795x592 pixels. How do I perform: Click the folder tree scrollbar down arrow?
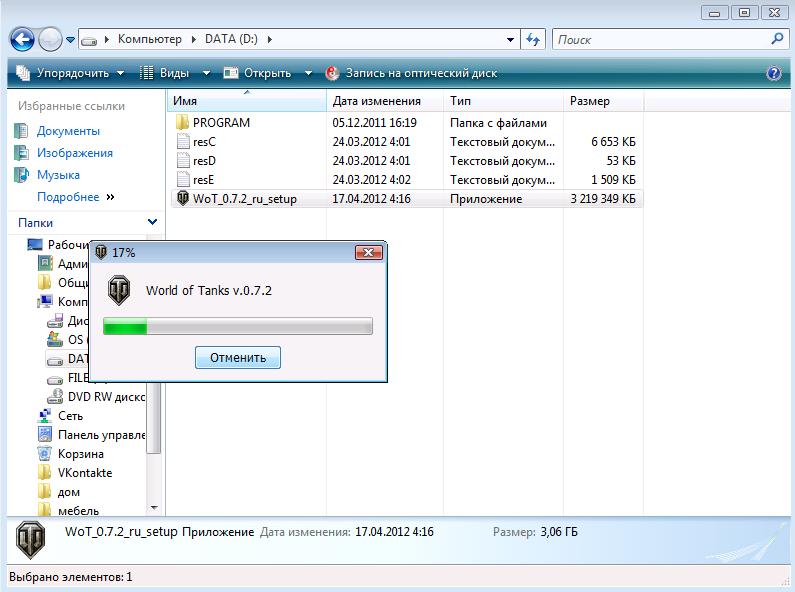(154, 508)
